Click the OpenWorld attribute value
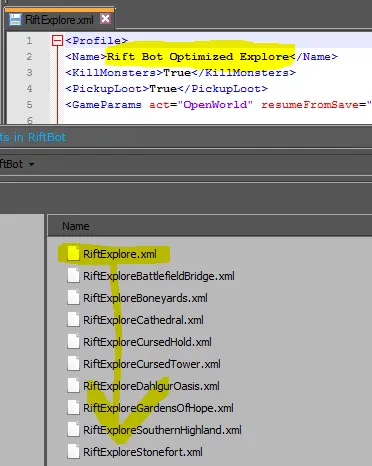372x466 pixels. click(215, 105)
